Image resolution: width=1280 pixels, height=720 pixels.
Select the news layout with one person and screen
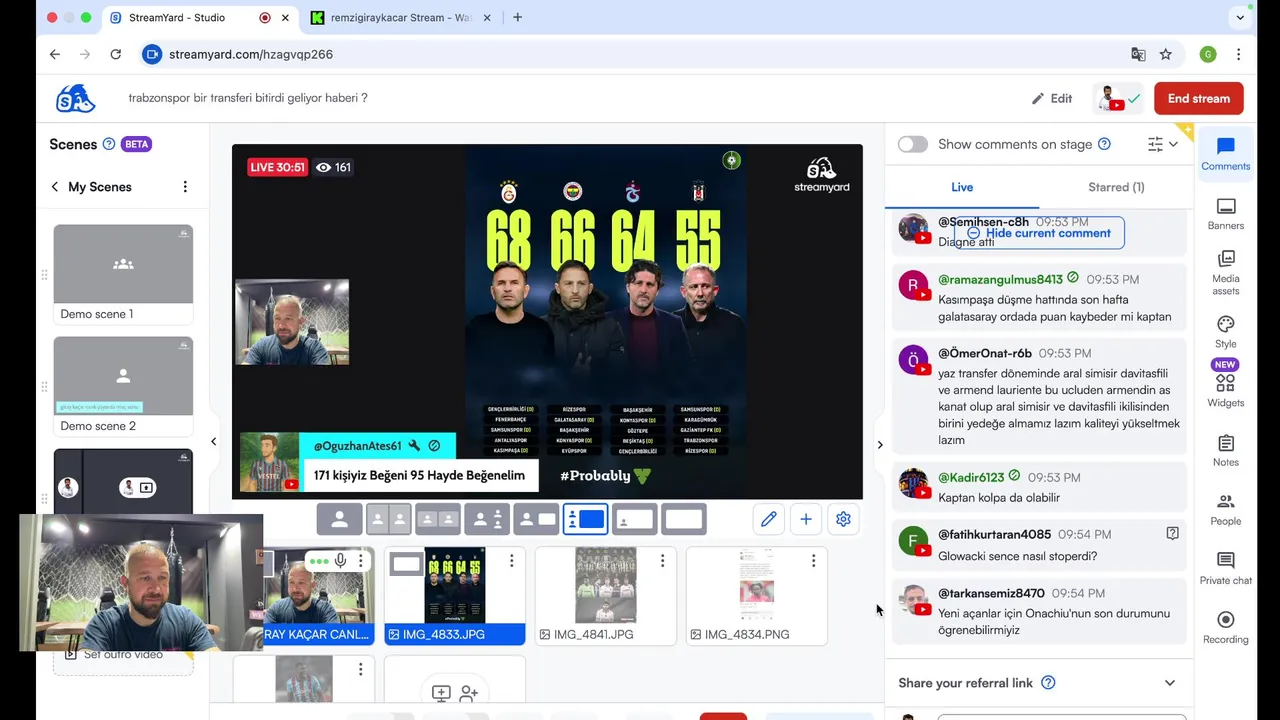click(x=536, y=519)
